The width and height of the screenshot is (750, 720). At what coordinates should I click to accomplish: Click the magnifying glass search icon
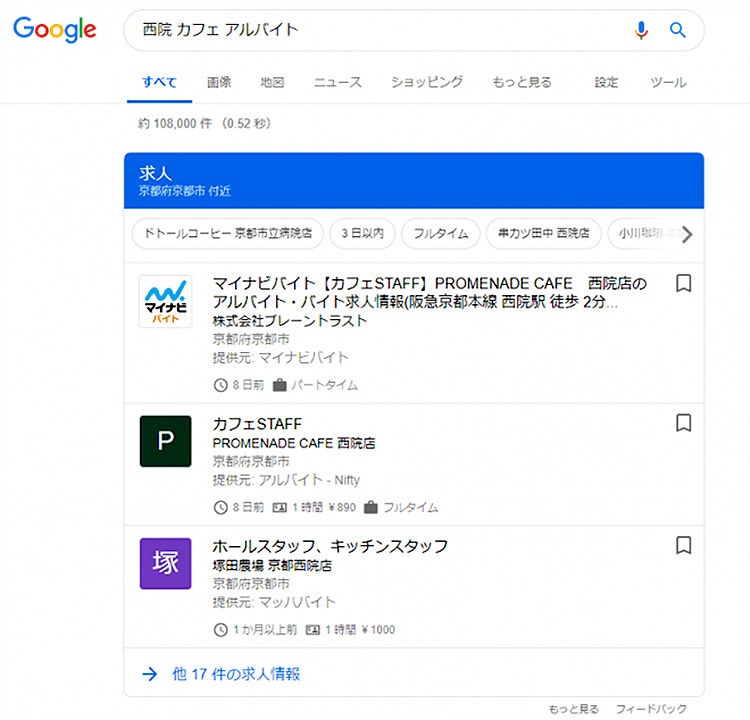[677, 30]
